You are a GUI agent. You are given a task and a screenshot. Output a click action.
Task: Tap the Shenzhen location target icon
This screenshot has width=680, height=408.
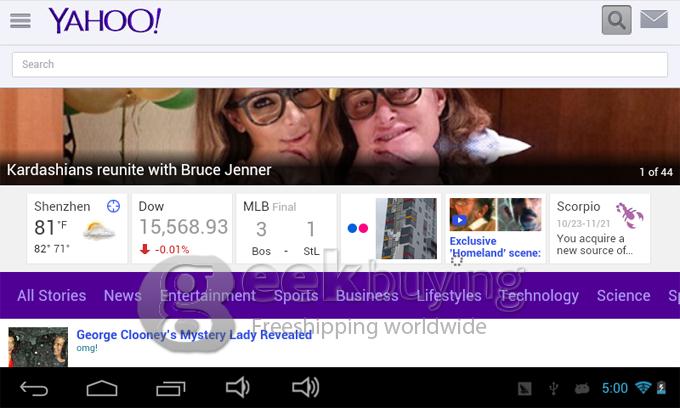pos(113,206)
